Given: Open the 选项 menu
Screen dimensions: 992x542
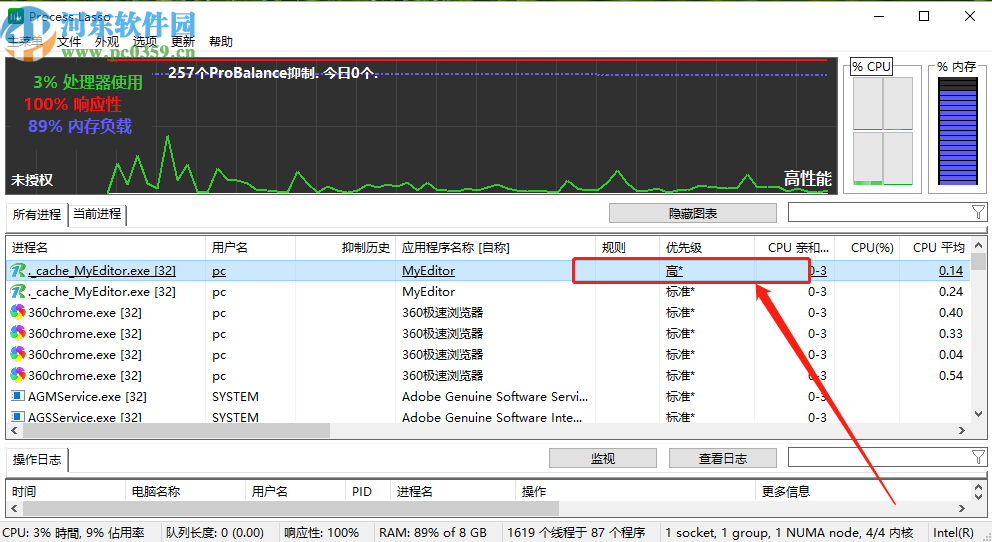Looking at the screenshot, I should [x=145, y=42].
